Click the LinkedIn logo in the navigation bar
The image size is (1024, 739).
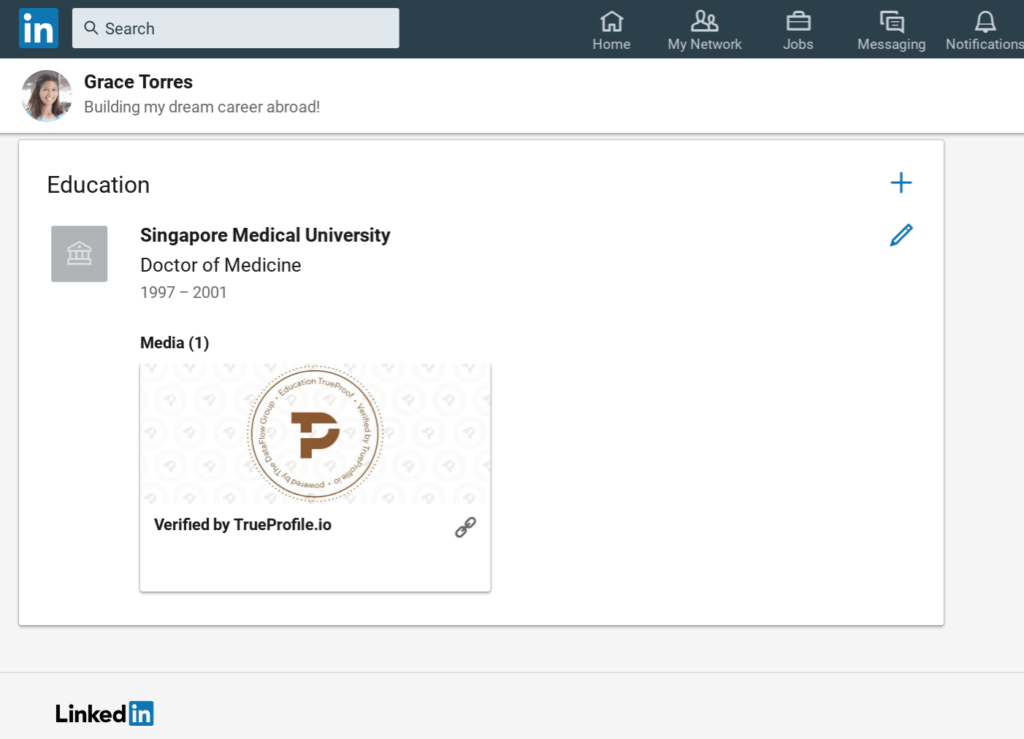coord(39,28)
